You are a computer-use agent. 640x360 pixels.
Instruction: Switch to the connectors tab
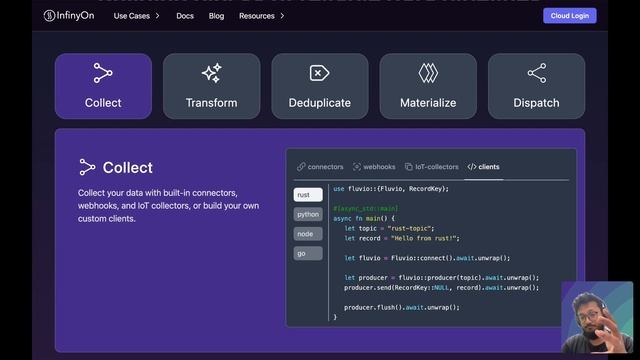tap(320, 167)
